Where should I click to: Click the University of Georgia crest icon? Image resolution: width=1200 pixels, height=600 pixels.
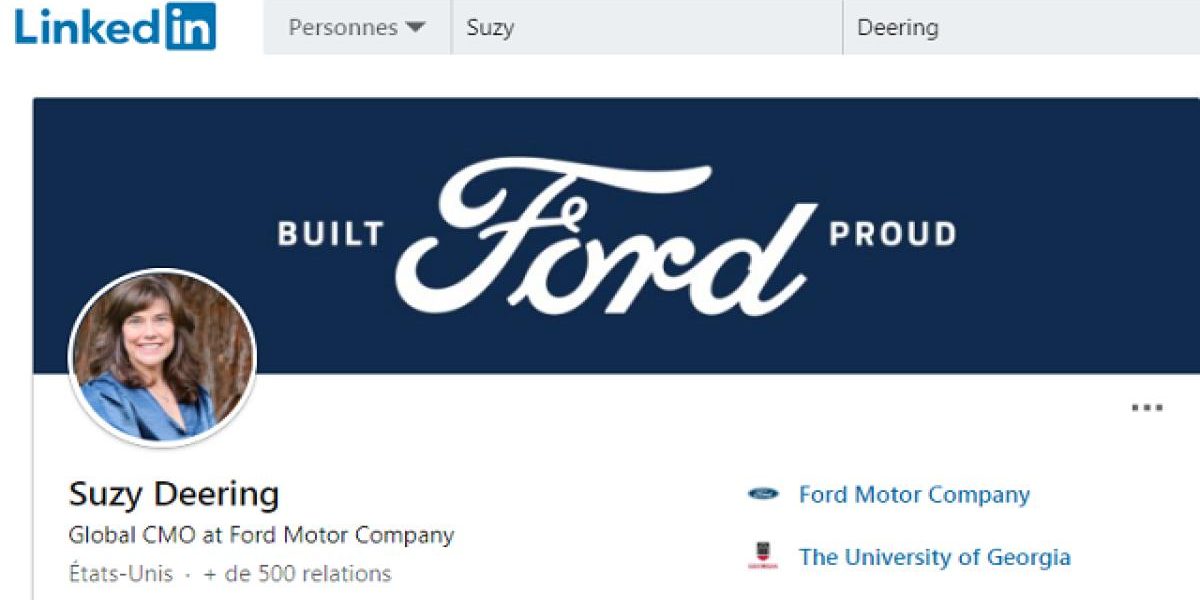(x=763, y=556)
